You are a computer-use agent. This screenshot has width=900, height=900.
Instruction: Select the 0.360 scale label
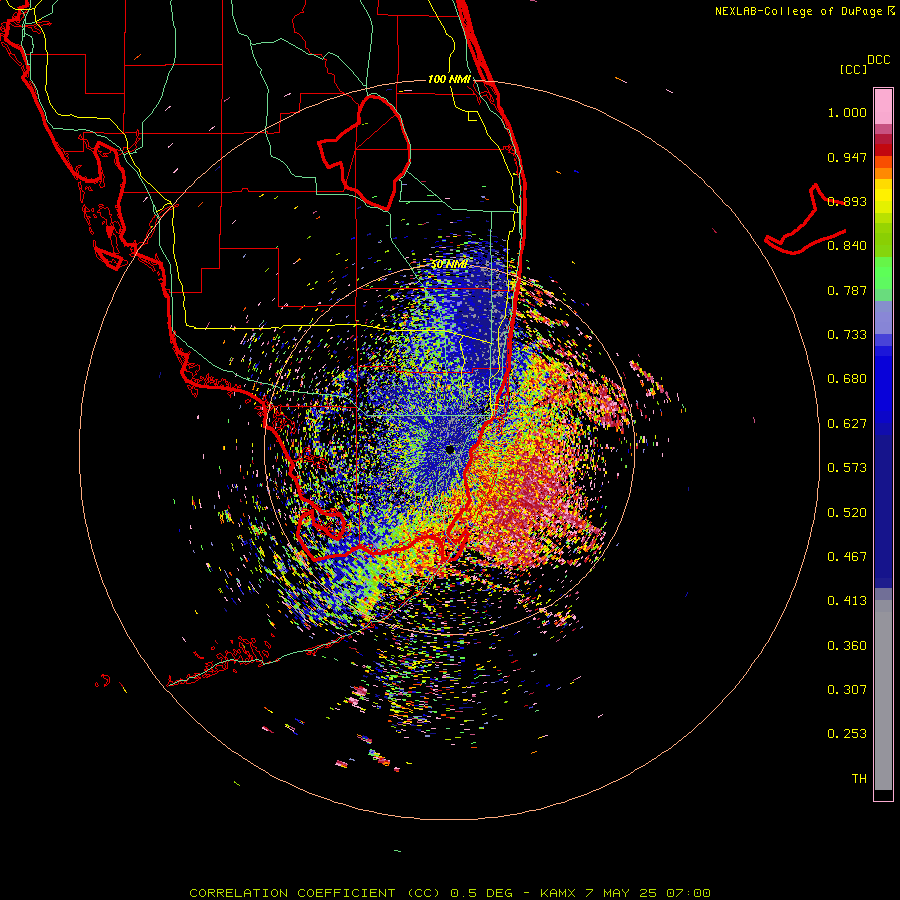click(x=847, y=646)
